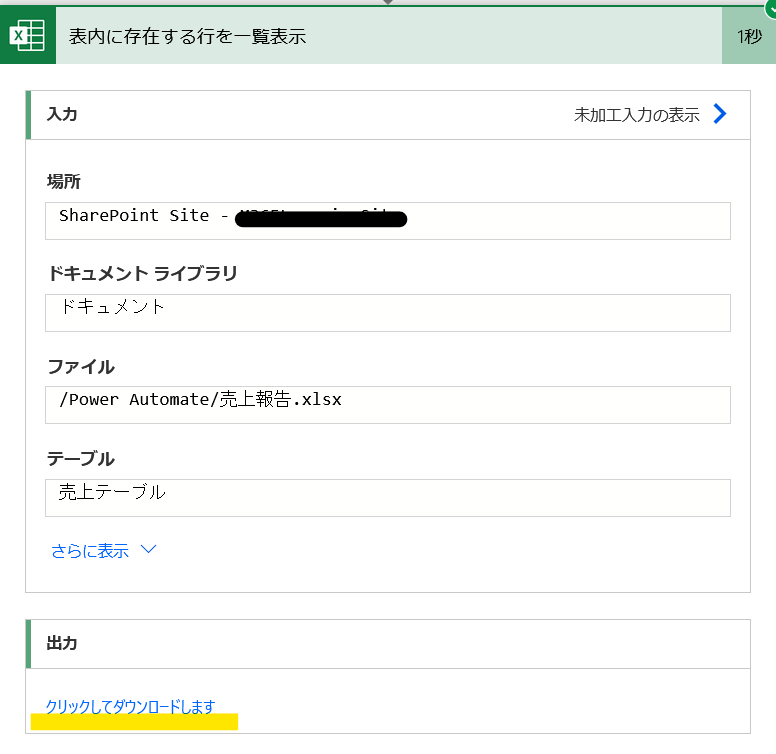Image resolution: width=776 pixels, height=754 pixels.
Task: Click the 1秒 duration label
Action: pos(749,36)
